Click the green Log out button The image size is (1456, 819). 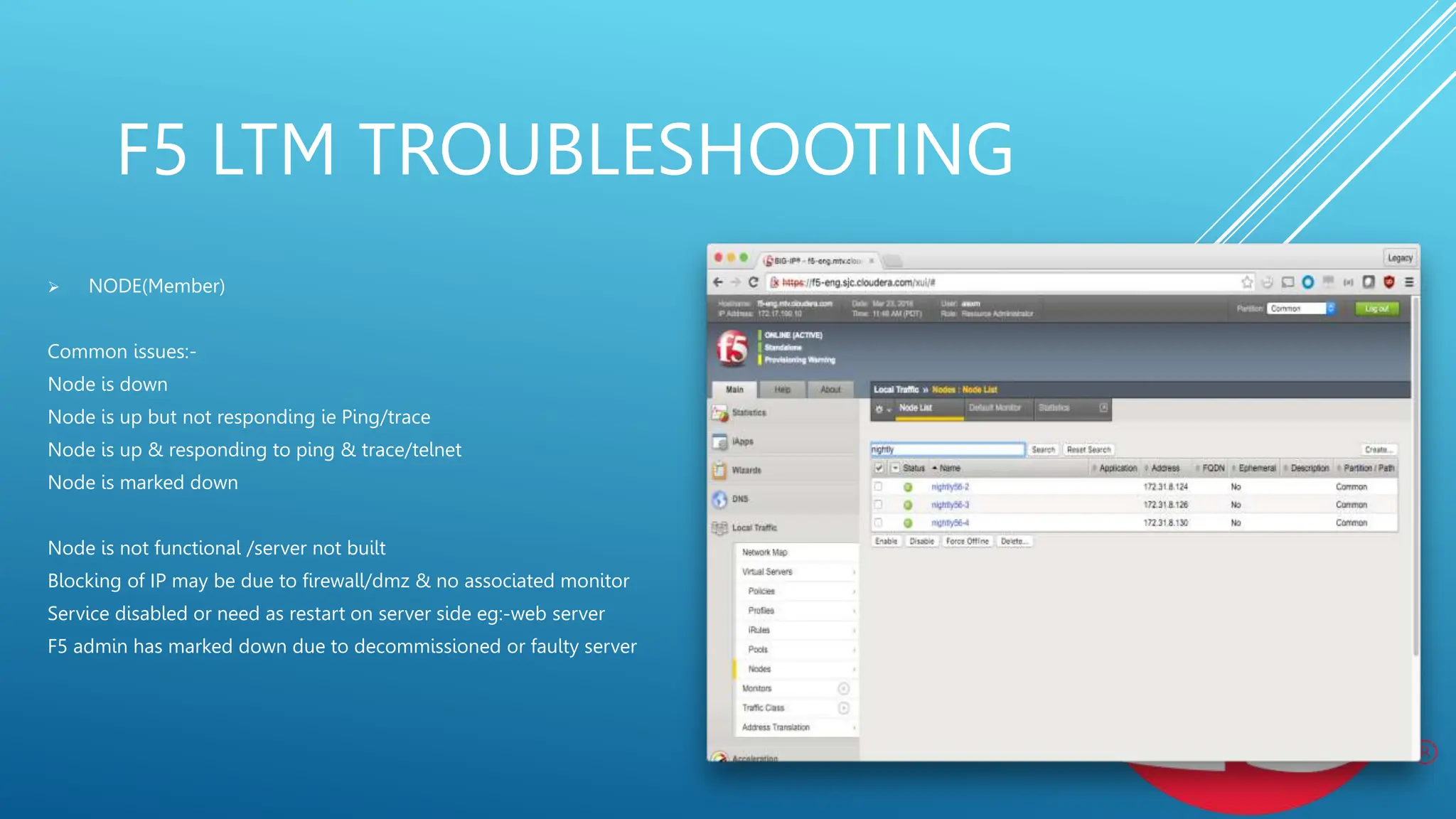(x=1376, y=309)
